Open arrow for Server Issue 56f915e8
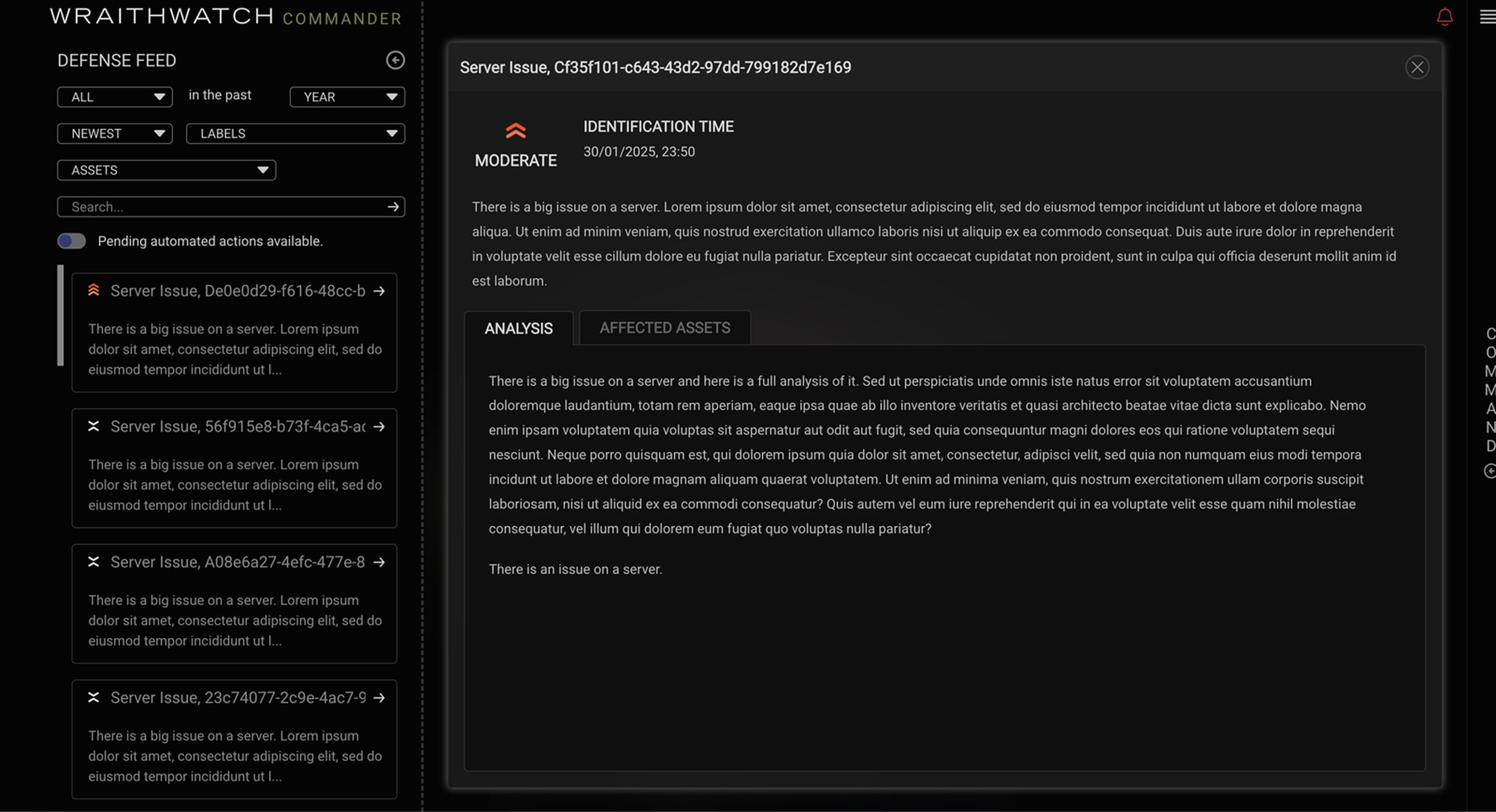 pyautogui.click(x=379, y=427)
